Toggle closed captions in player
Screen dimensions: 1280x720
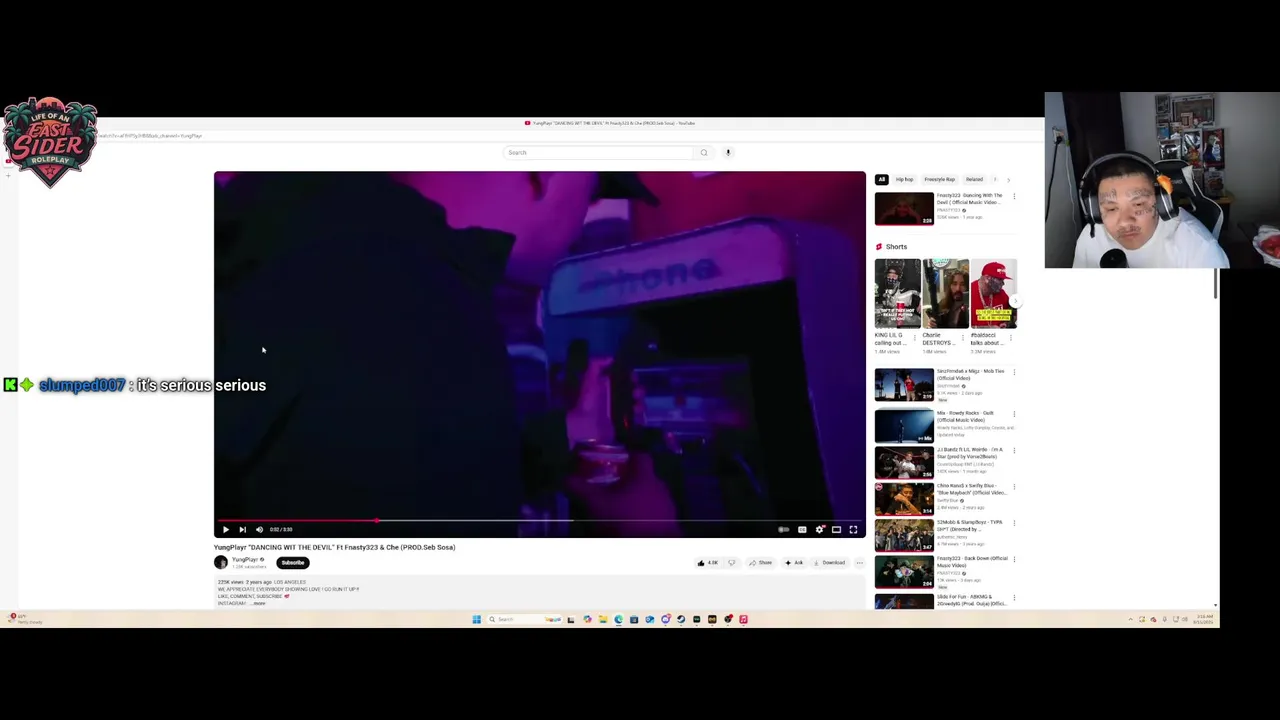click(802, 529)
